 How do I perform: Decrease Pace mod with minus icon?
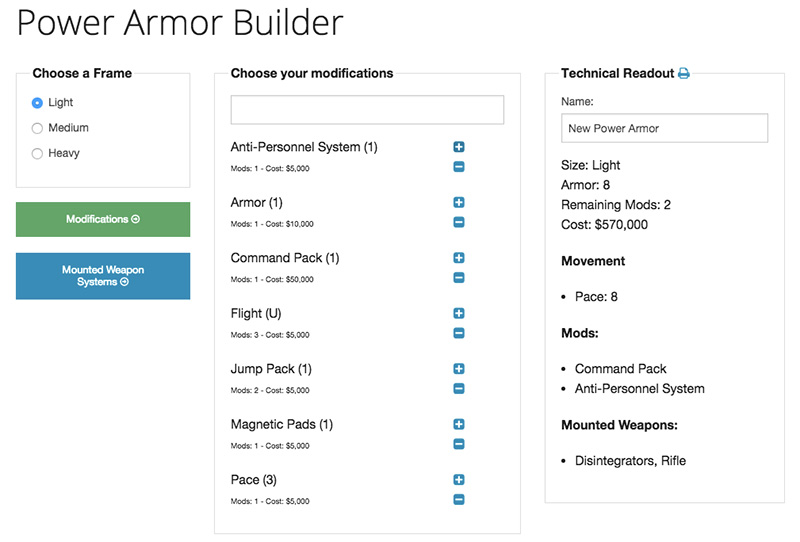(459, 500)
